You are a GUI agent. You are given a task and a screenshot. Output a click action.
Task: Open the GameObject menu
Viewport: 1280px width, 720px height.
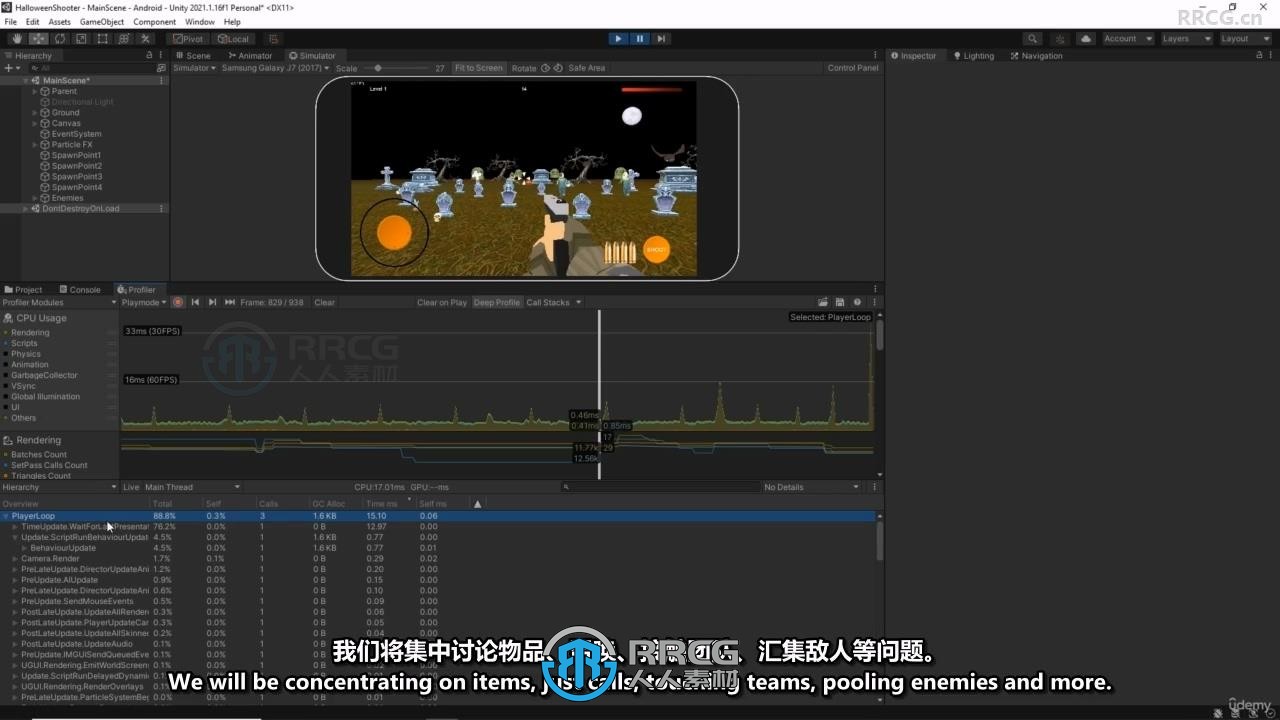pyautogui.click(x=102, y=22)
